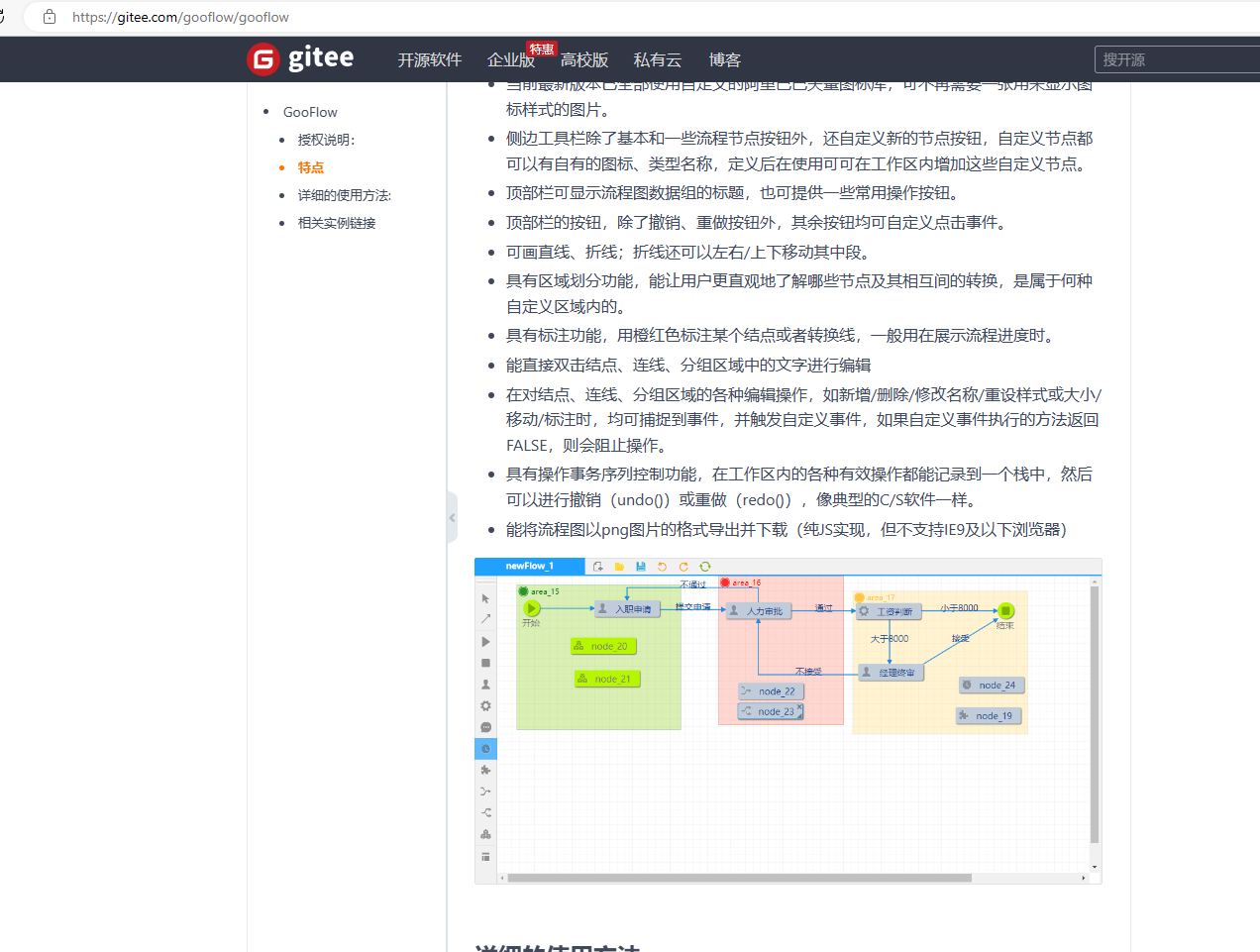The image size is (1260, 952).
Task: Choose the gear node tool in side toolbar
Action: coord(485,706)
